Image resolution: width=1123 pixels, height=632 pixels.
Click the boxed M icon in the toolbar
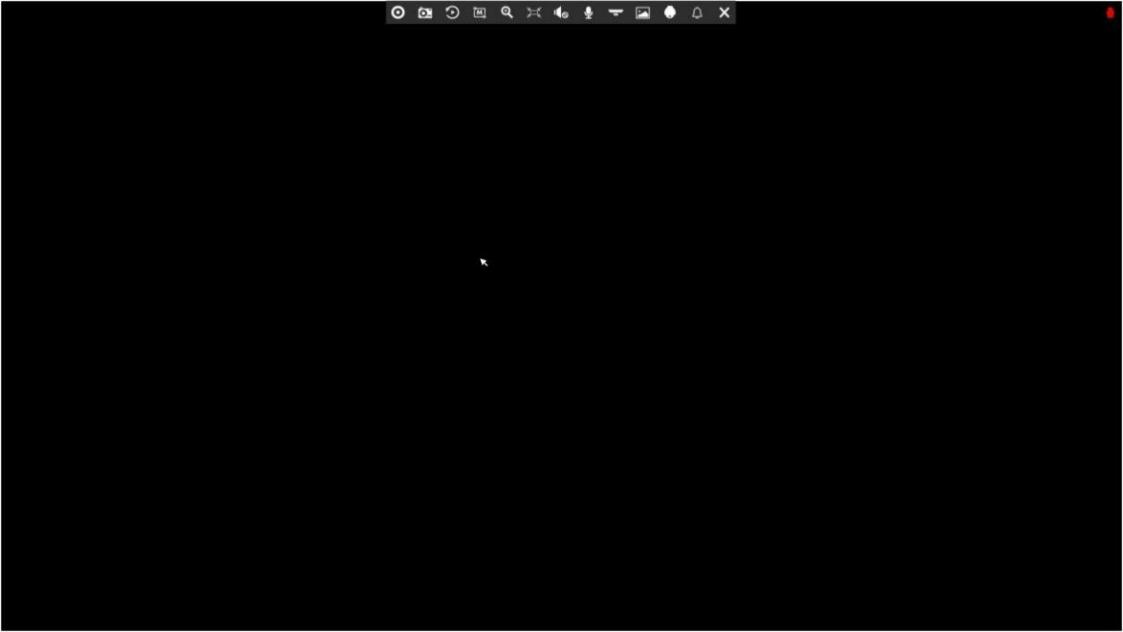pos(480,13)
